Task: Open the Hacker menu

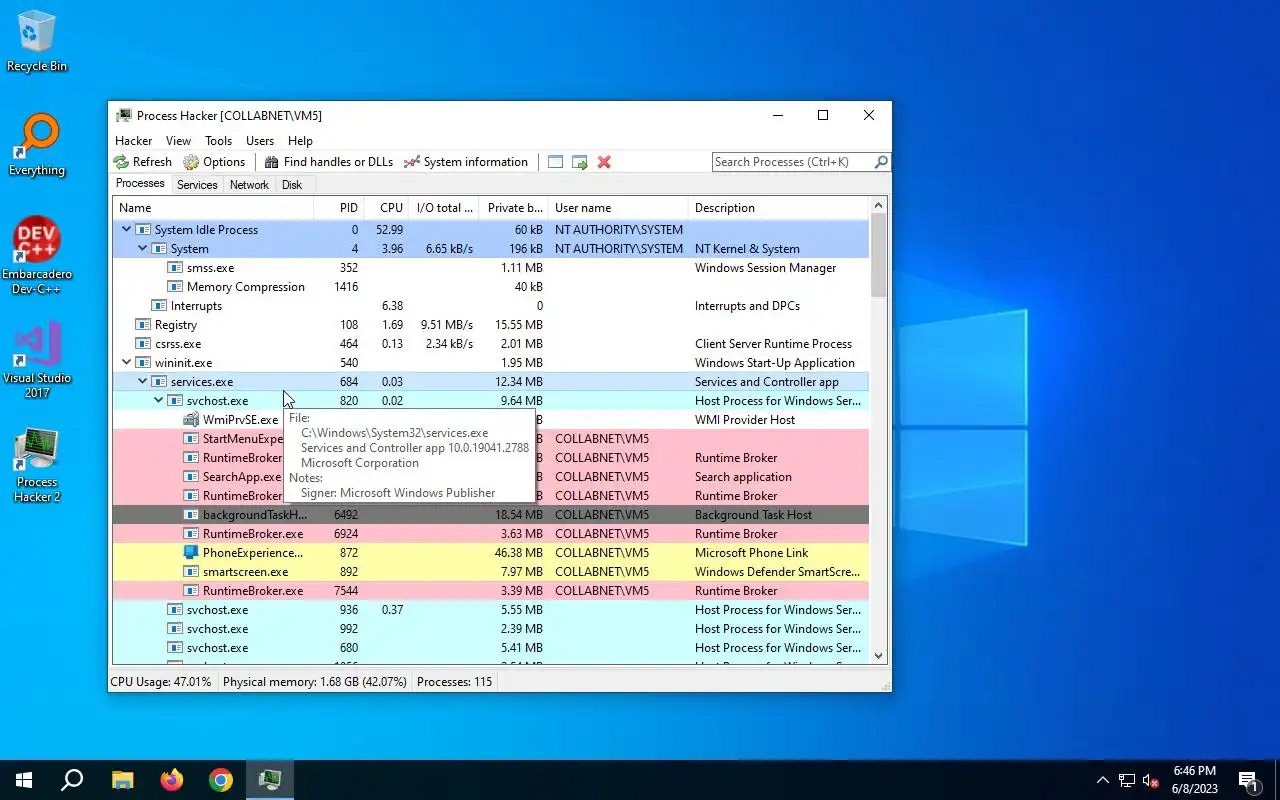Action: pyautogui.click(x=133, y=141)
